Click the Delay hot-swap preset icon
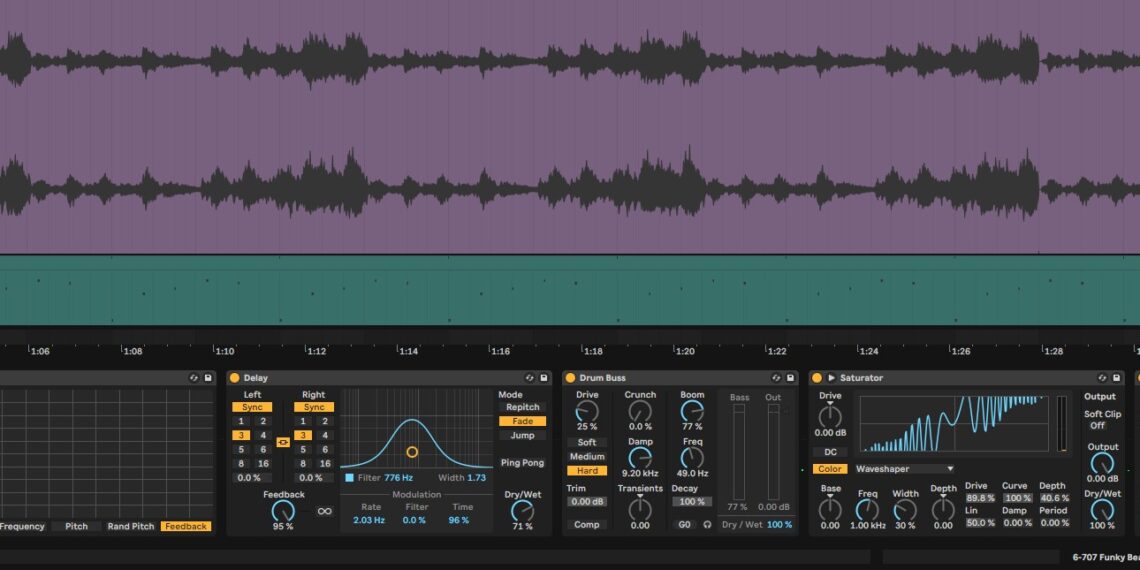 [529, 378]
